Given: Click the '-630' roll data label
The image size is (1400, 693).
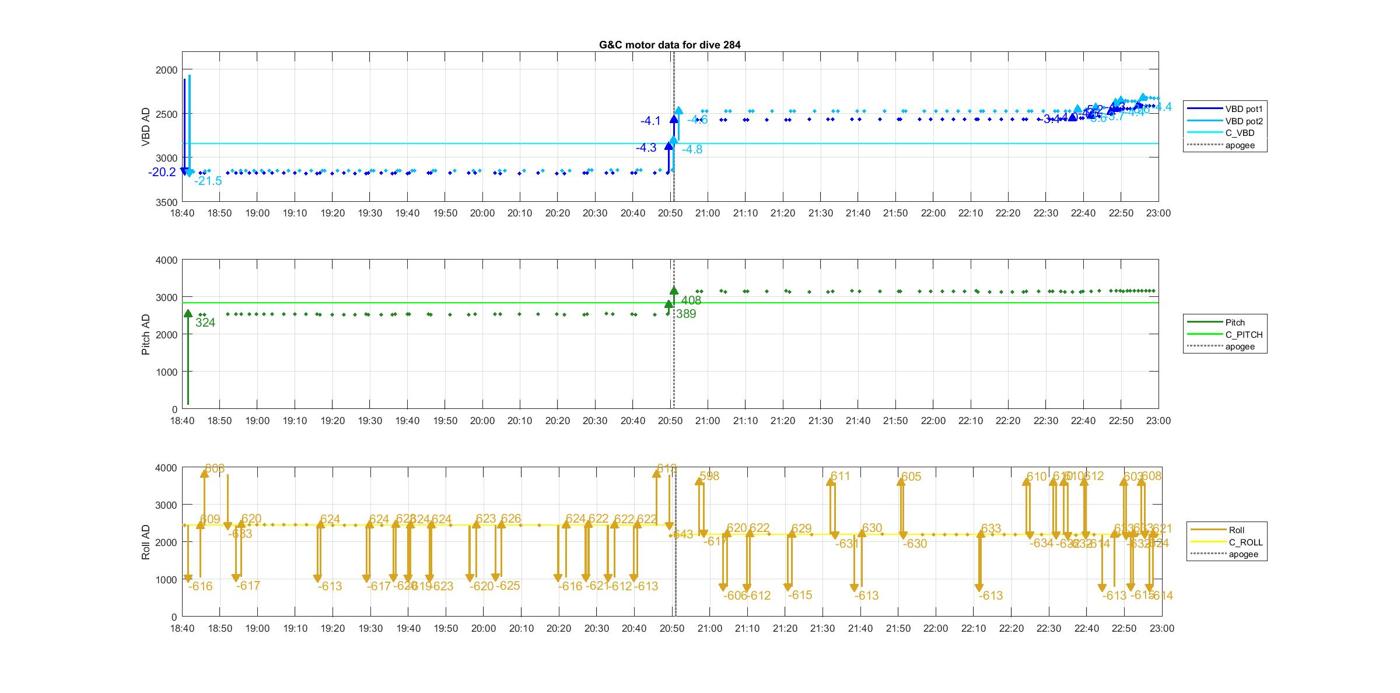Looking at the screenshot, I should tap(915, 544).
